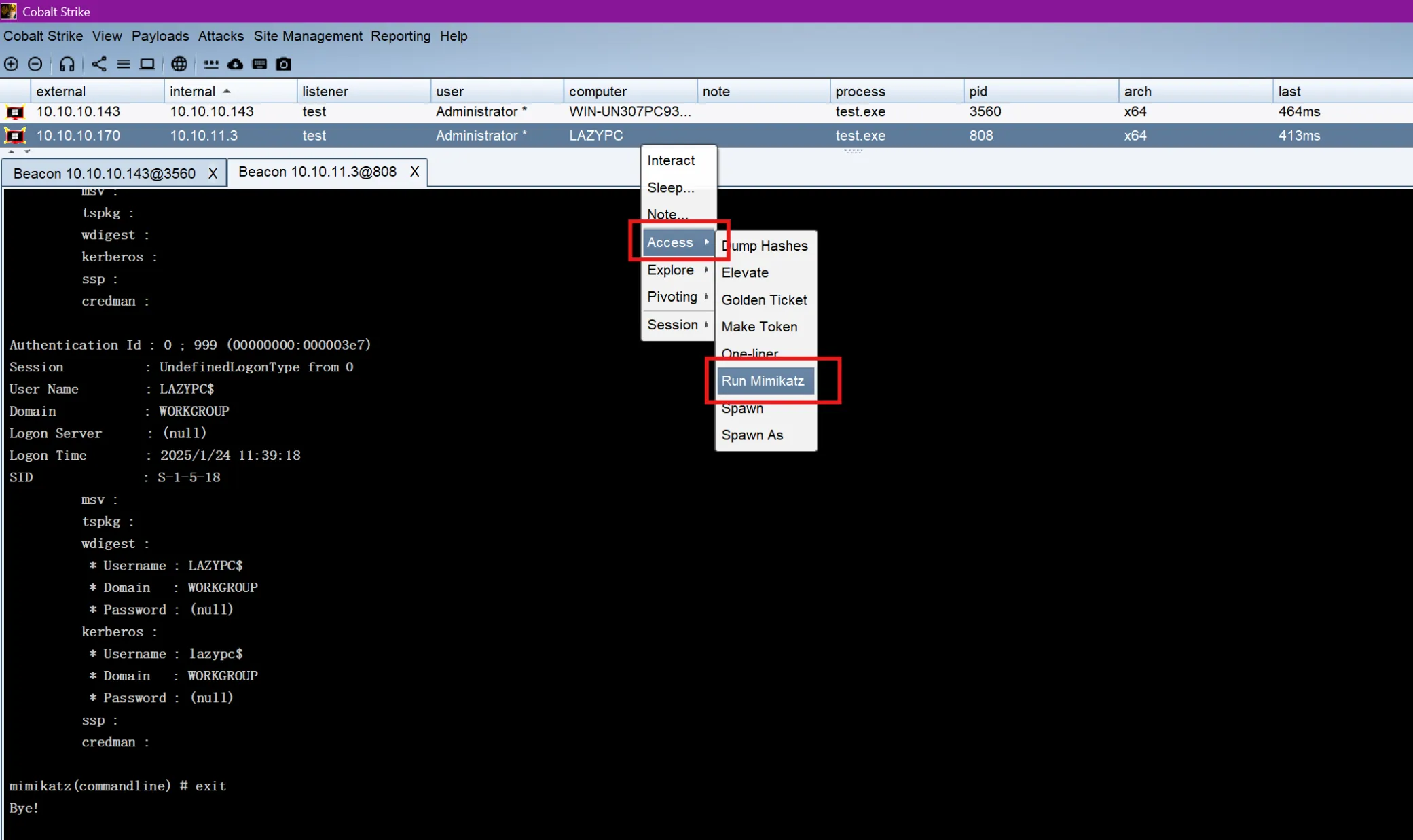1413x840 pixels.
Task: Expand the Explore submenu
Action: tap(678, 270)
